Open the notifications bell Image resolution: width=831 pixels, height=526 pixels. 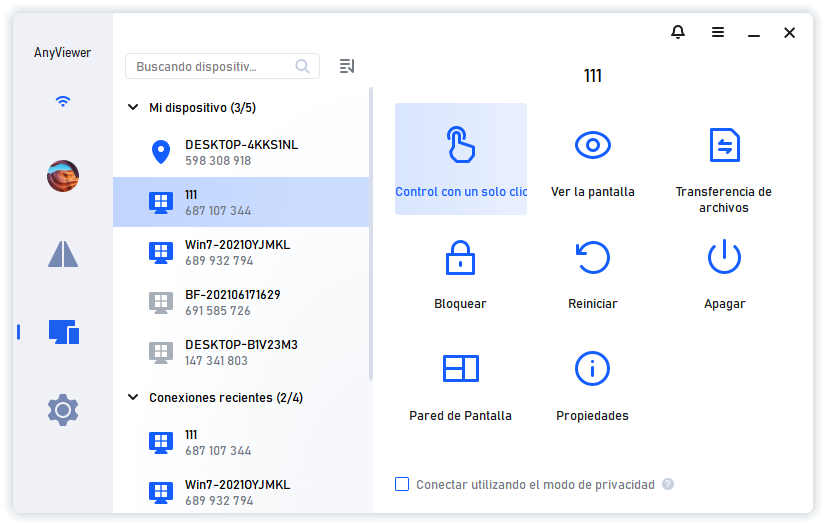(x=678, y=32)
